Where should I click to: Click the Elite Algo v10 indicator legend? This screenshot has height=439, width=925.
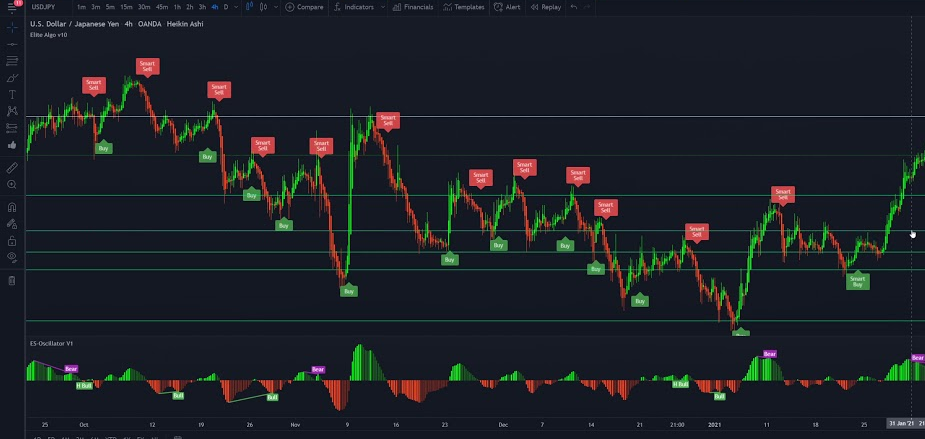(48, 35)
